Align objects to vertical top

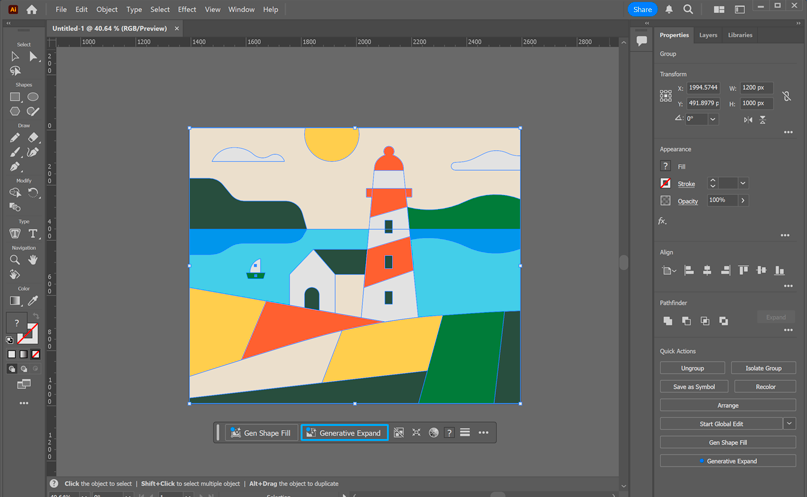click(743, 270)
